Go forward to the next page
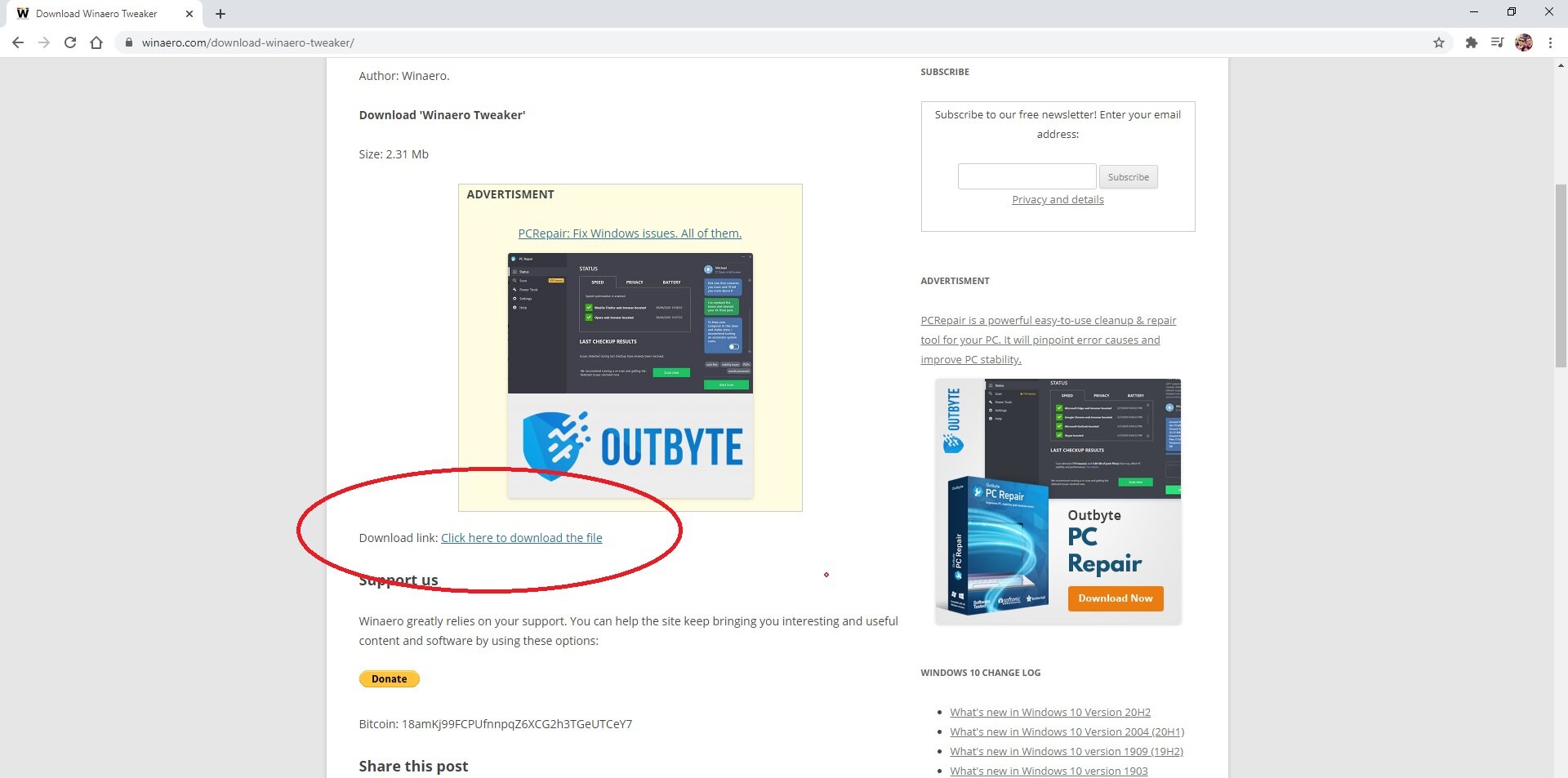 [x=44, y=42]
